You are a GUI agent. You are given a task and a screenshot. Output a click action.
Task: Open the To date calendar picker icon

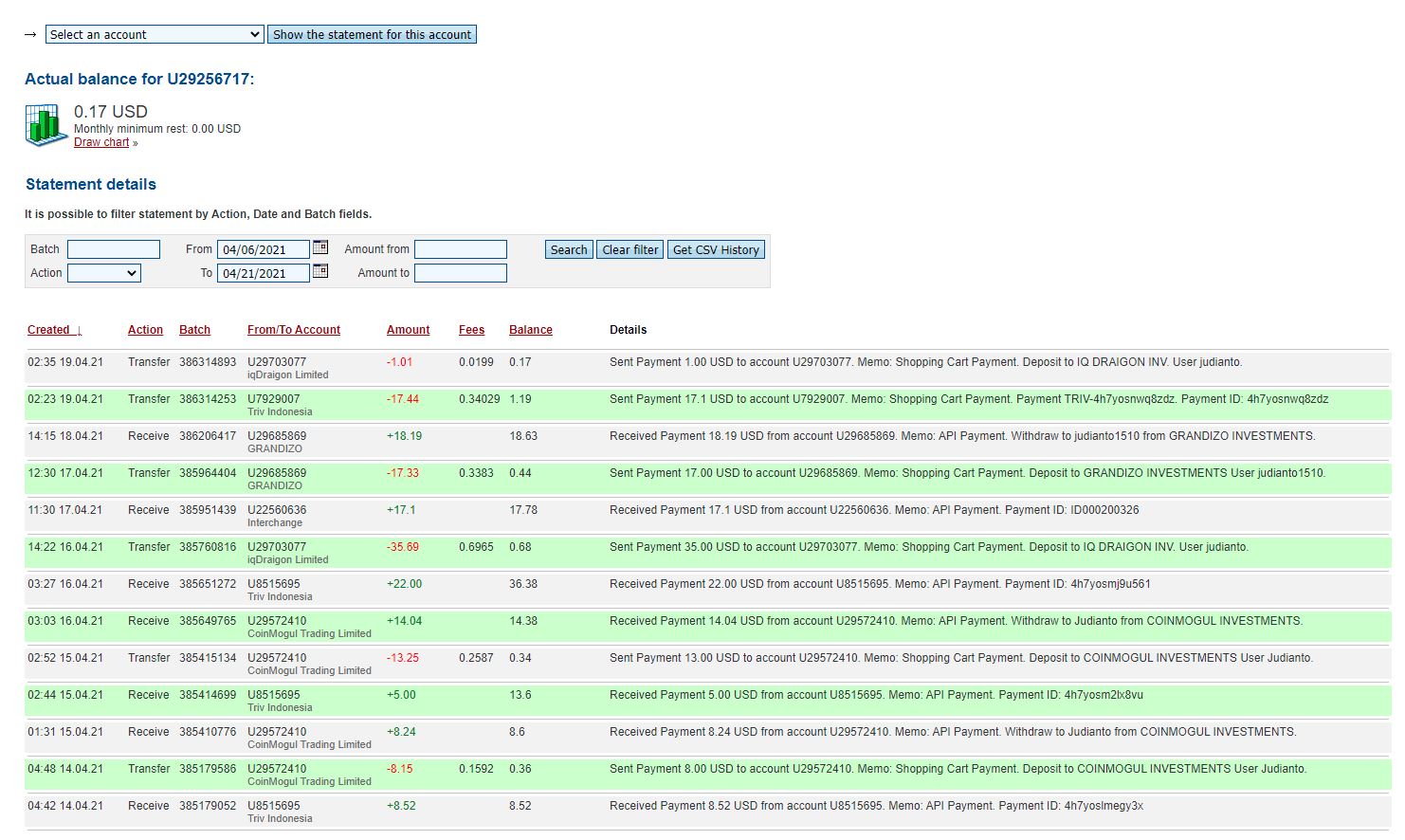coord(320,271)
